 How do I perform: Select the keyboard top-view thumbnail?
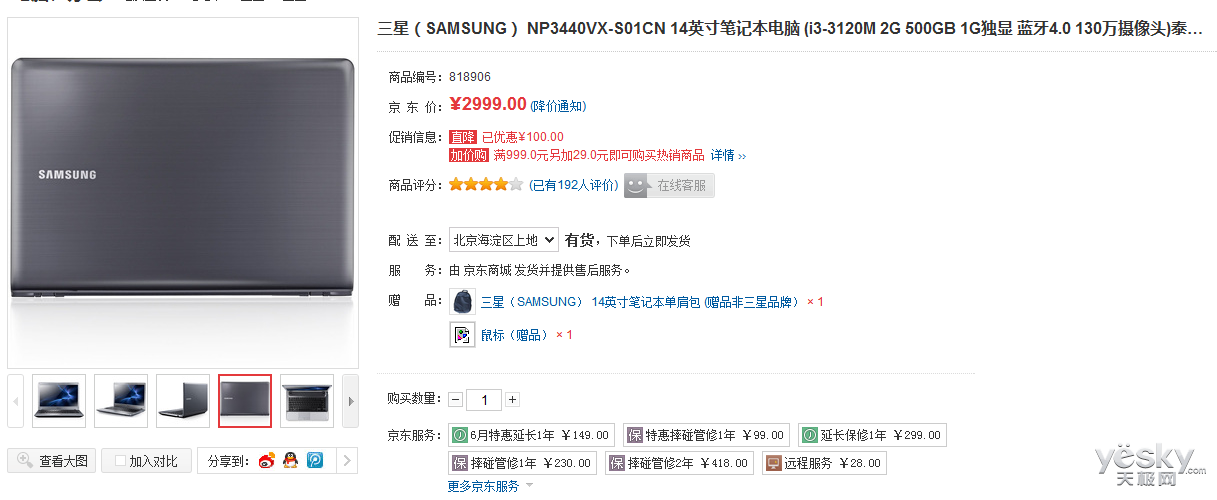[x=307, y=401]
